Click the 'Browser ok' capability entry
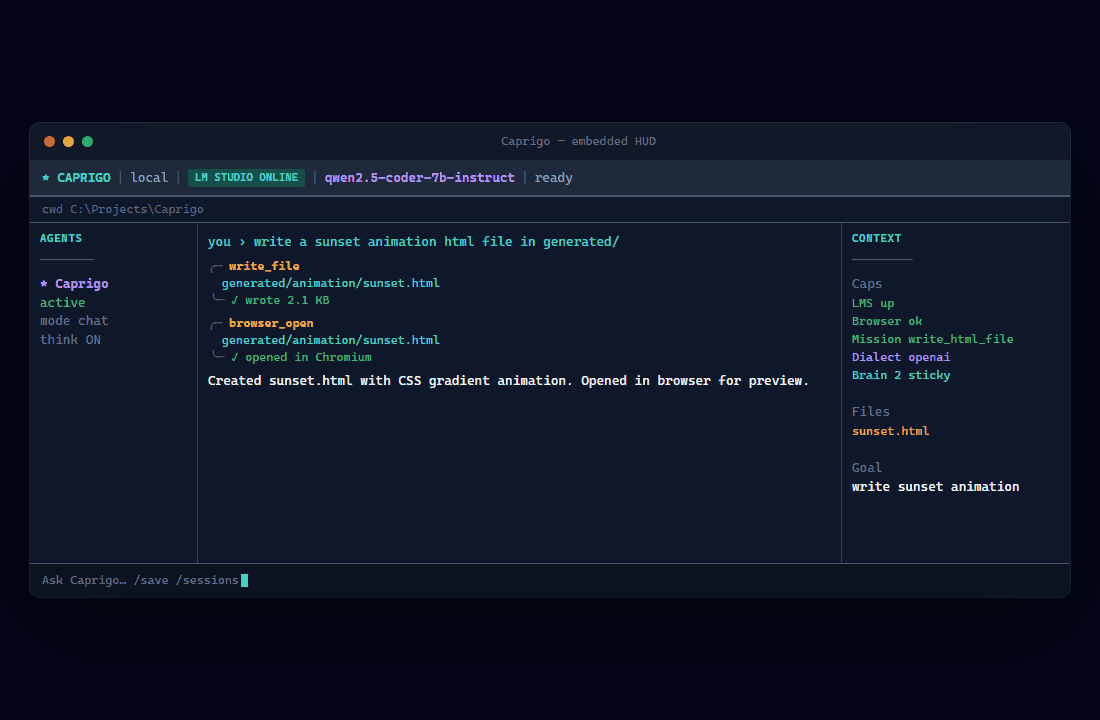The width and height of the screenshot is (1100, 720). point(887,321)
